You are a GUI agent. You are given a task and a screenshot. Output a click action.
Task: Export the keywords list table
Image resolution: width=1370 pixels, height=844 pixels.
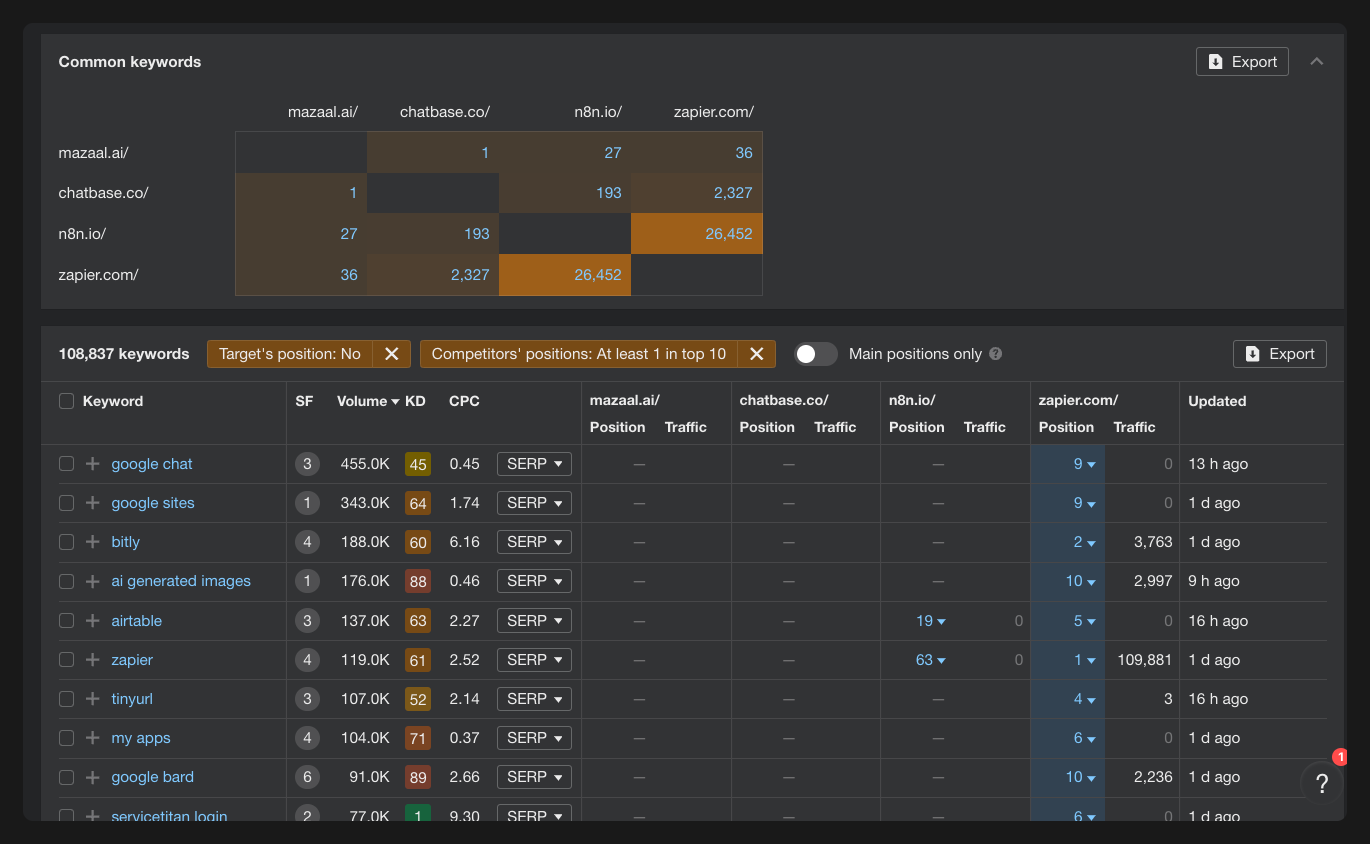(x=1280, y=354)
